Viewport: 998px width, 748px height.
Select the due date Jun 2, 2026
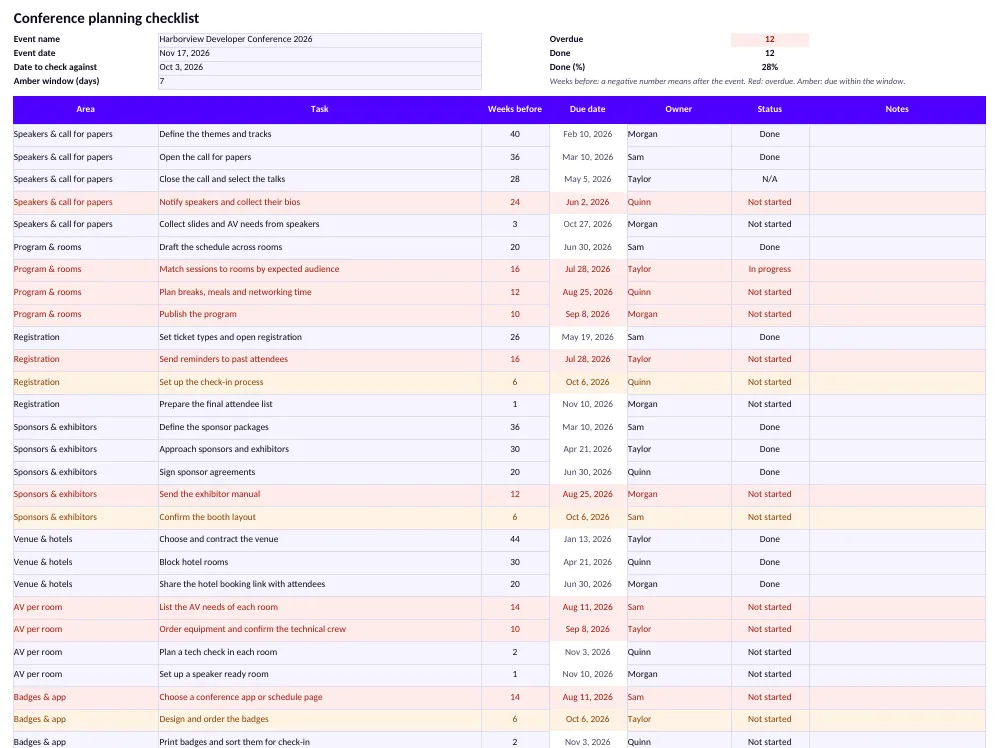(x=587, y=202)
